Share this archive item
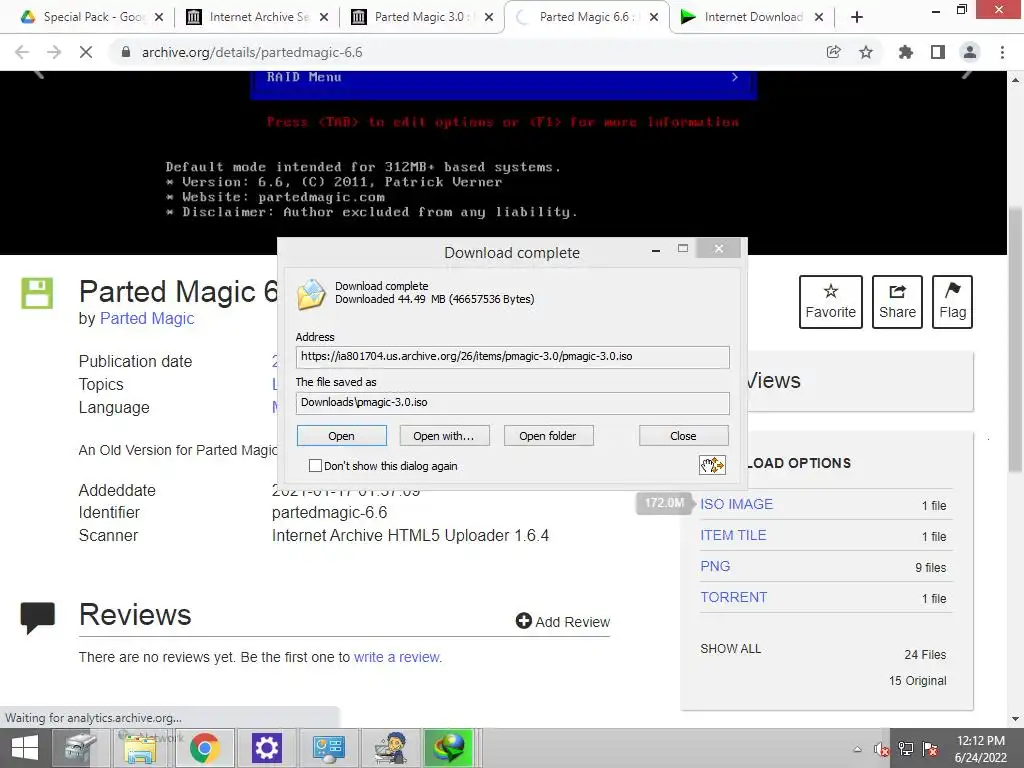The width and height of the screenshot is (1024, 768). pyautogui.click(x=897, y=302)
